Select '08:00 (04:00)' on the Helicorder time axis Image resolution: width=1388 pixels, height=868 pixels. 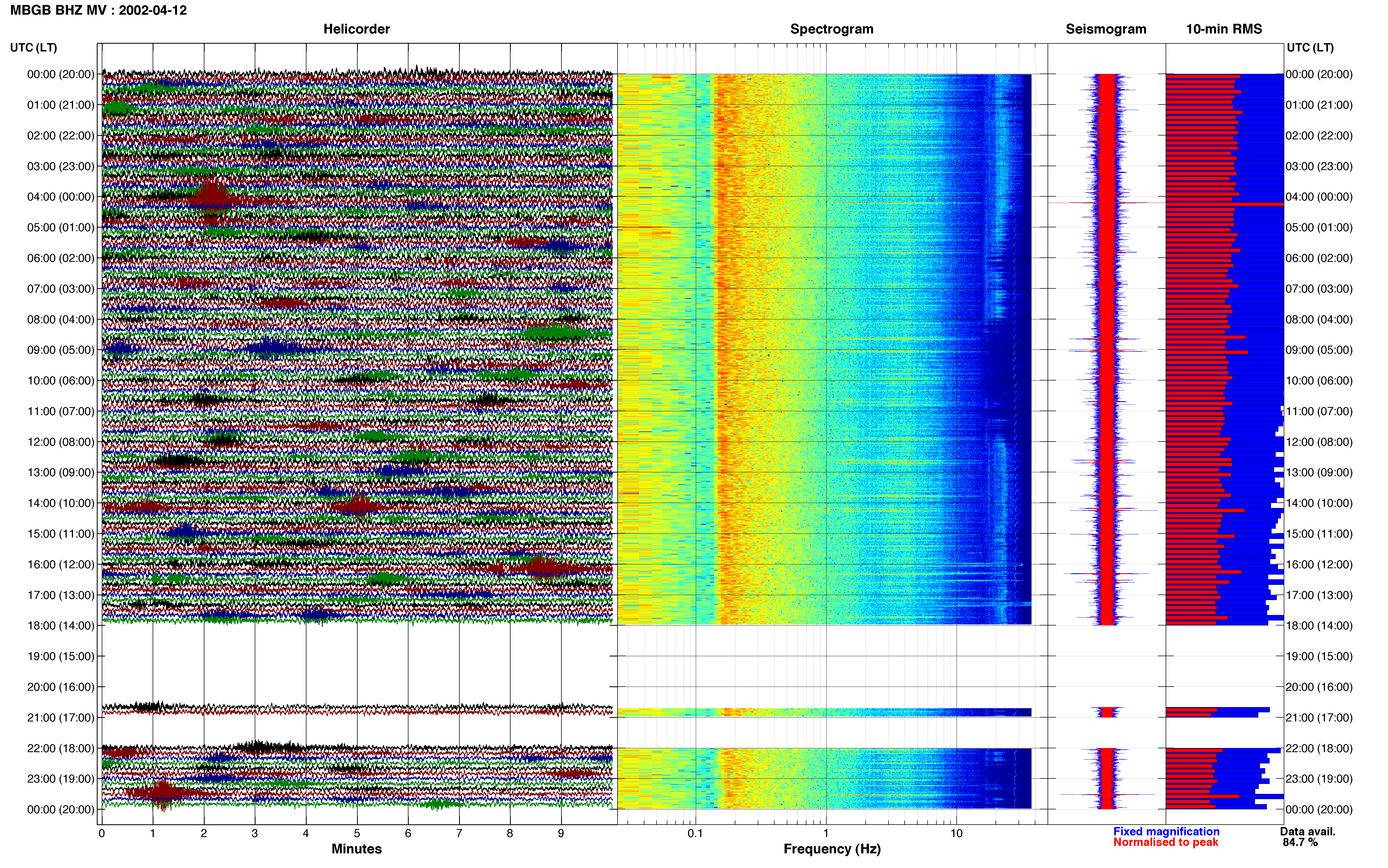pyautogui.click(x=61, y=319)
